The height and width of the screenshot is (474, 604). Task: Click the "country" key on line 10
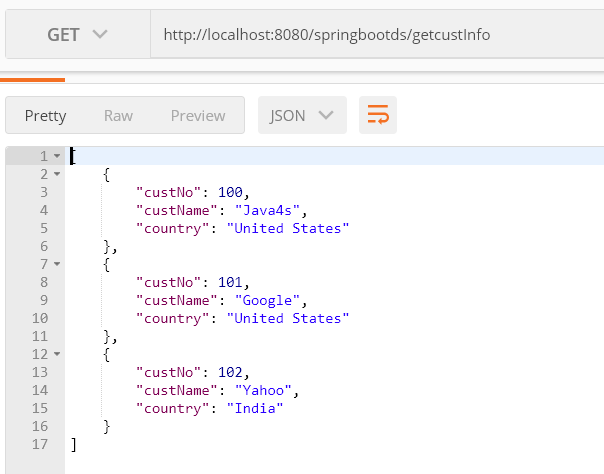click(x=173, y=318)
